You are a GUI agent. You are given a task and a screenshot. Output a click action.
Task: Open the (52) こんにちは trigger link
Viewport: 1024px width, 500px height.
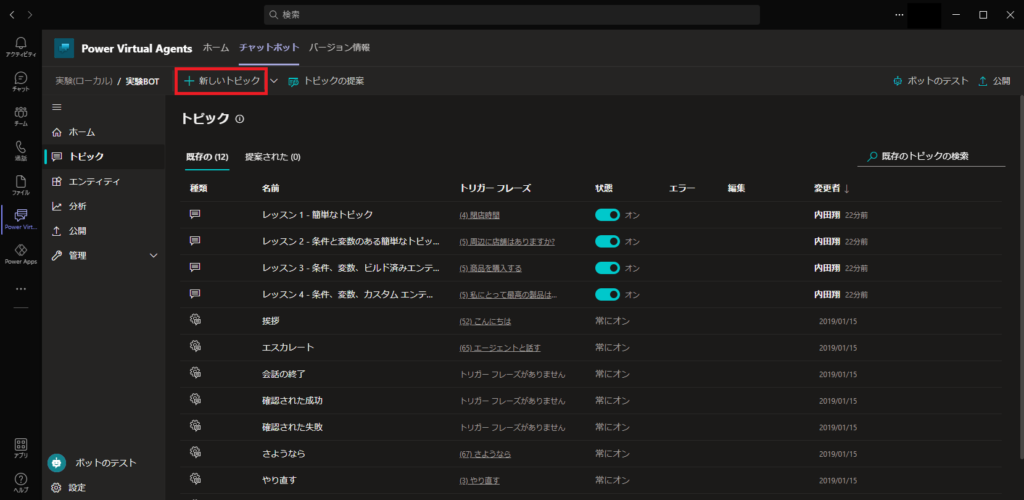tap(485, 321)
